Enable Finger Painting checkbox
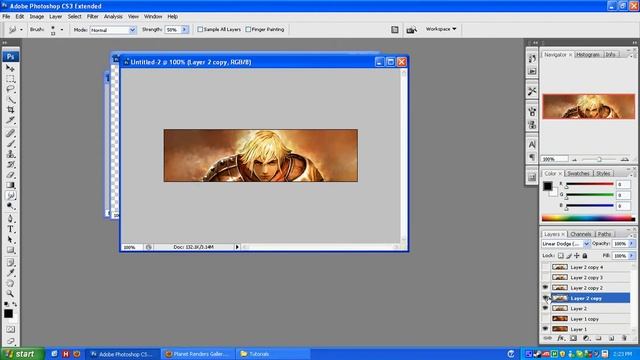 pyautogui.click(x=248, y=29)
